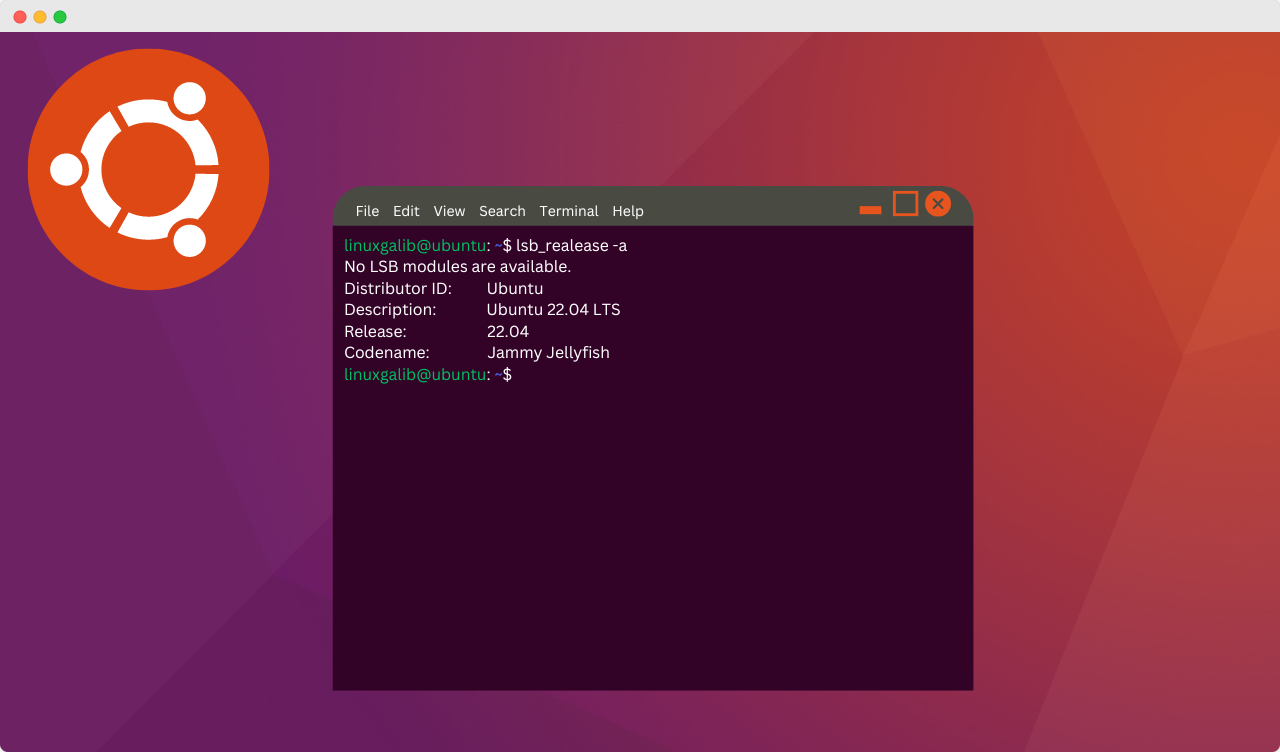
Task: Click 'No LSB modules are available.' line
Action: point(457,267)
